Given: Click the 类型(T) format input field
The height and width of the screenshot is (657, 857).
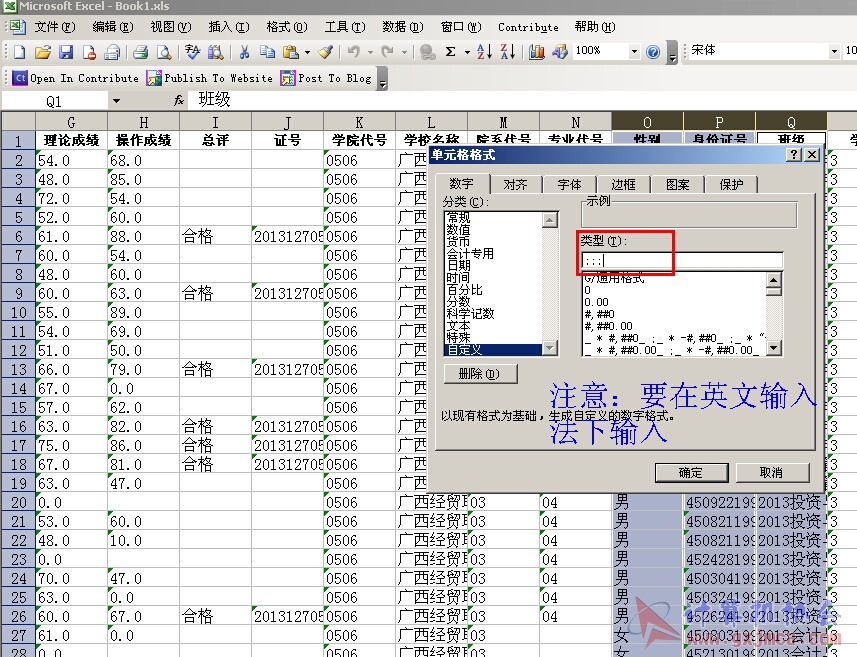Looking at the screenshot, I should click(682, 261).
